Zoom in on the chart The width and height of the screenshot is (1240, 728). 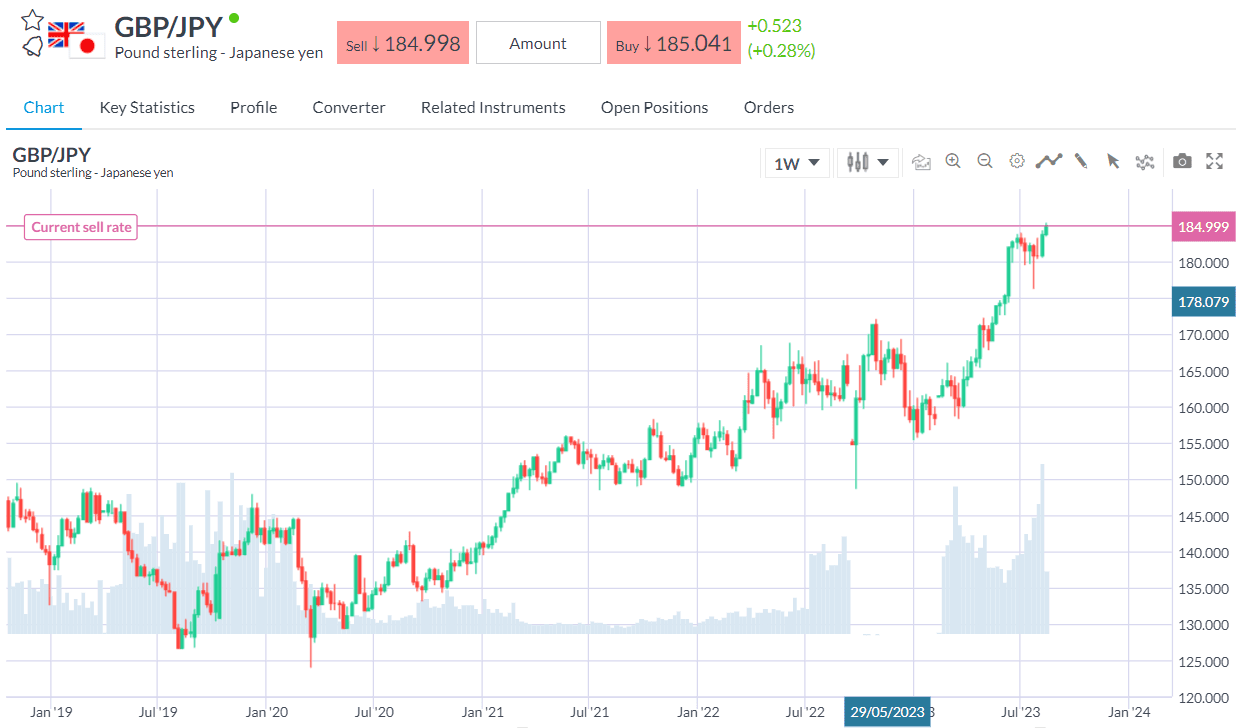pos(953,161)
